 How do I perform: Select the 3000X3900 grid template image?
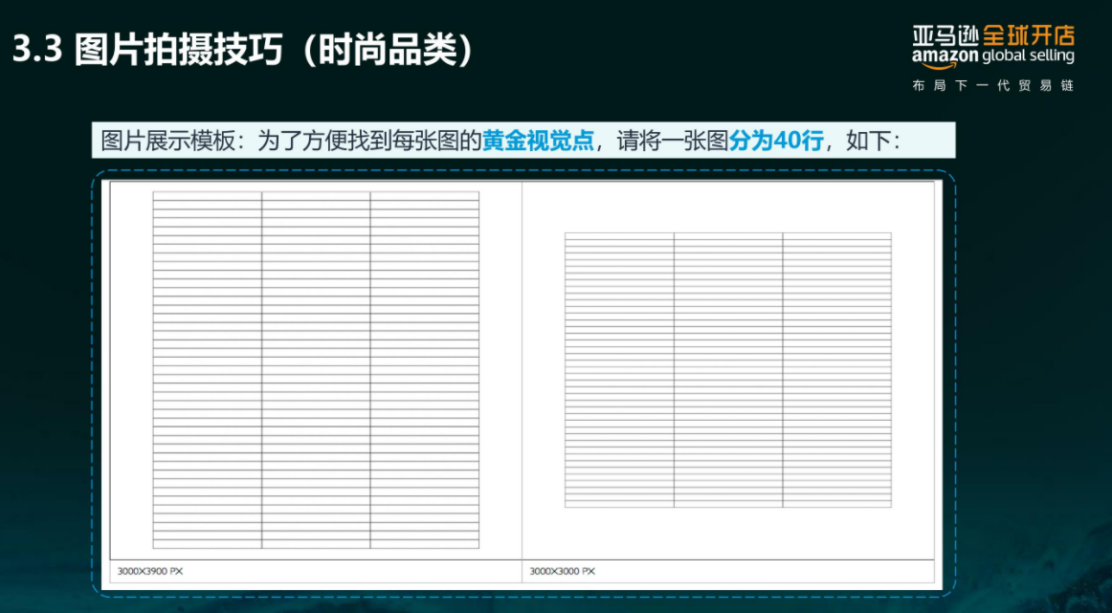pyautogui.click(x=316, y=370)
